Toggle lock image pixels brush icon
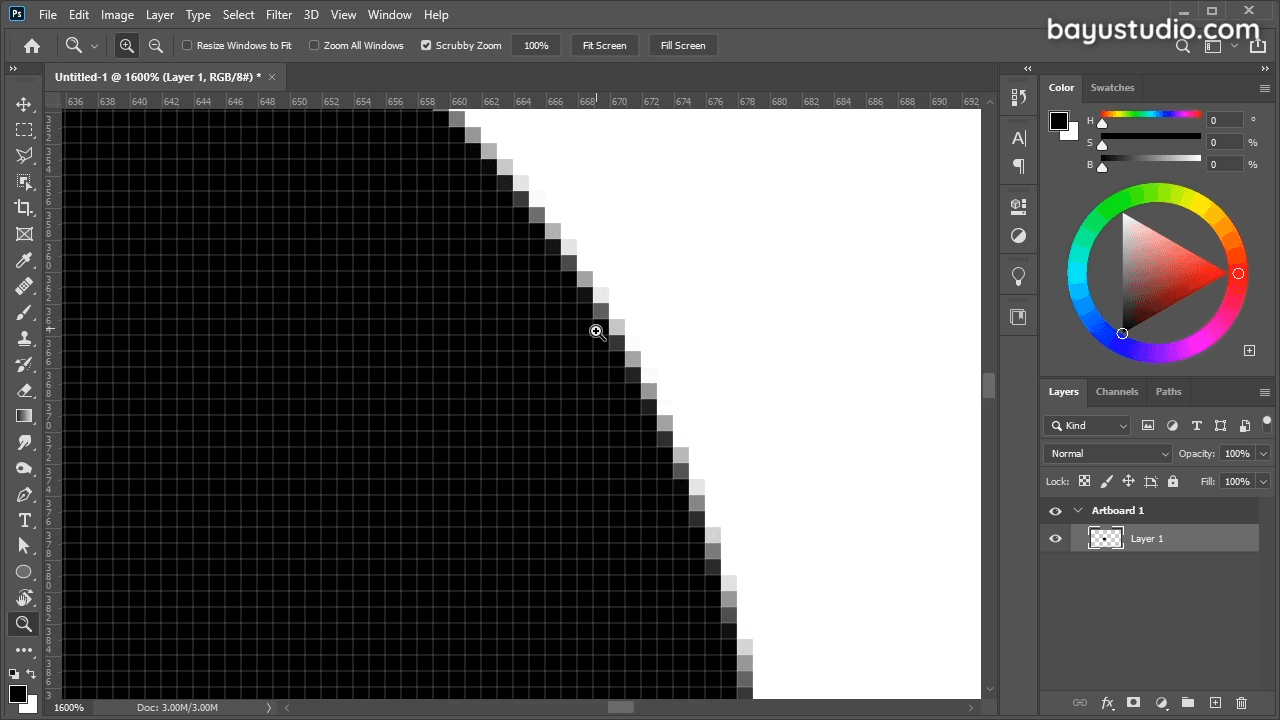The height and width of the screenshot is (720, 1280). click(x=1106, y=481)
